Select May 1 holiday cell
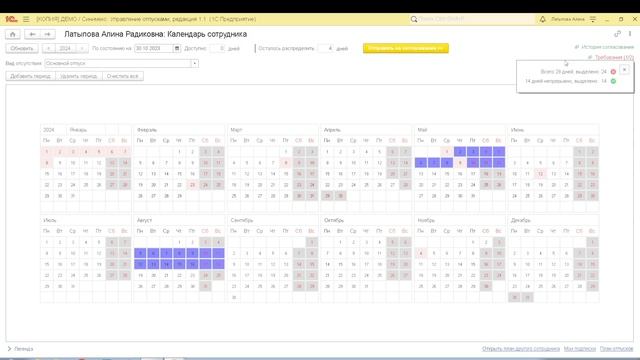Image resolution: width=640 pixels, height=360 pixels. (x=447, y=152)
